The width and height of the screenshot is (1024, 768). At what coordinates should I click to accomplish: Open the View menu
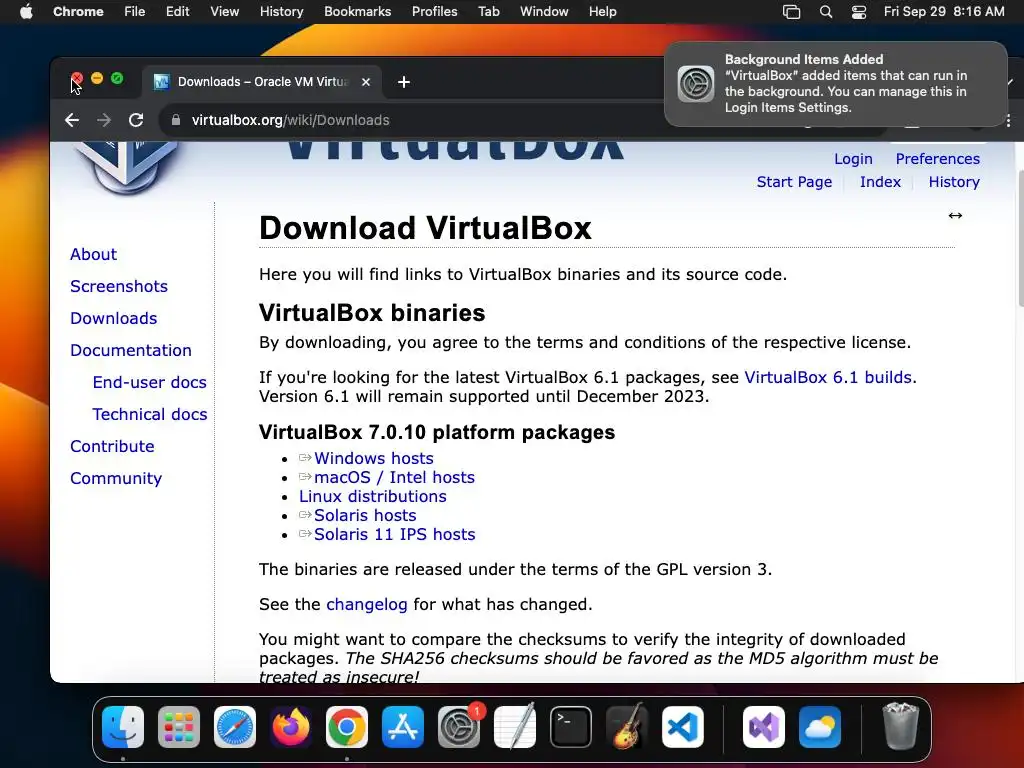click(x=225, y=12)
